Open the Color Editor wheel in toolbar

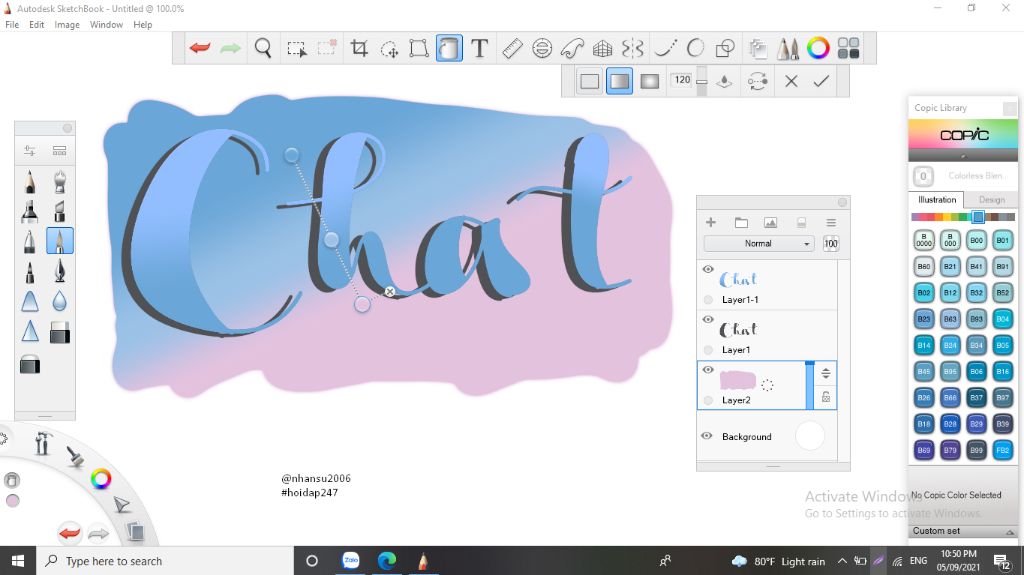pyautogui.click(x=818, y=48)
